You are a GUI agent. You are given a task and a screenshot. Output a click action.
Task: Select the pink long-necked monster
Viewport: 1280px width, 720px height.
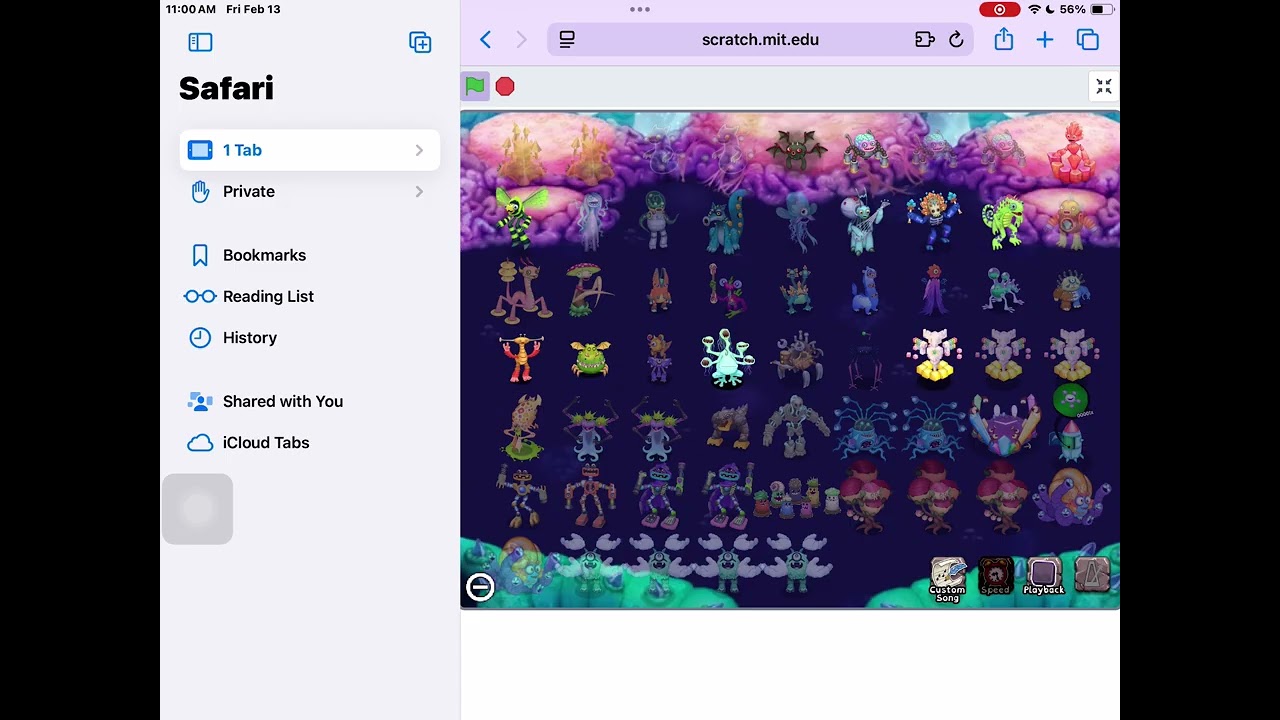[x=520, y=291]
